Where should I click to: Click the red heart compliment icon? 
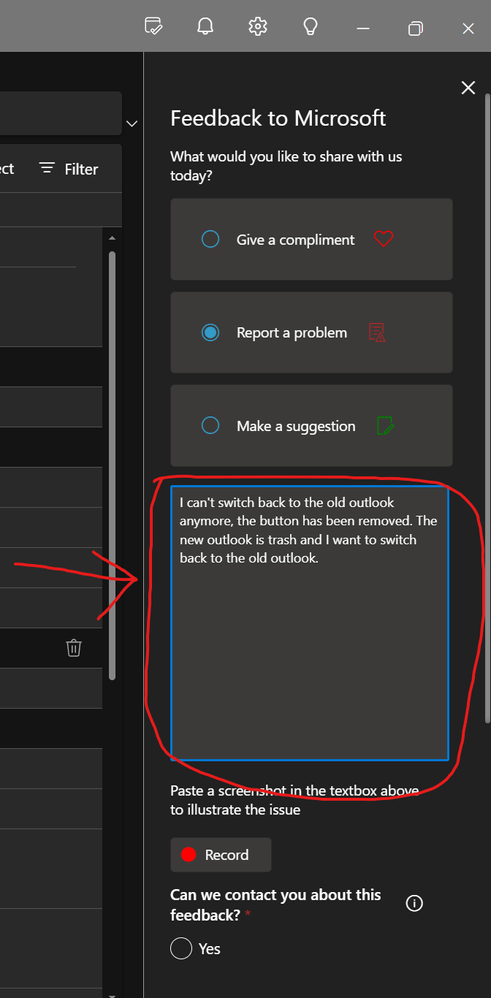coord(383,239)
